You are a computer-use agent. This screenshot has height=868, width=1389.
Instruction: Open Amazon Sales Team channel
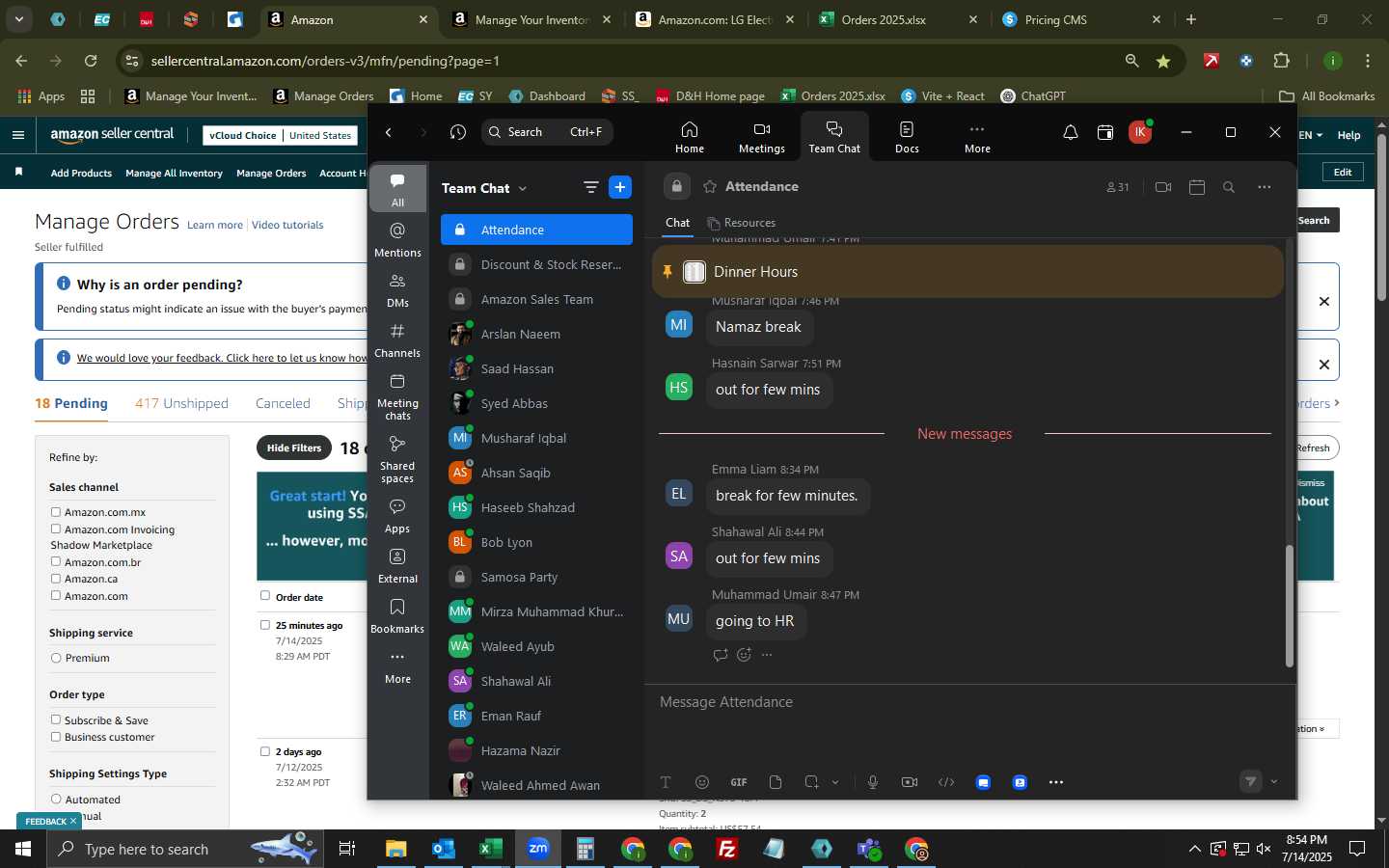coord(536,299)
